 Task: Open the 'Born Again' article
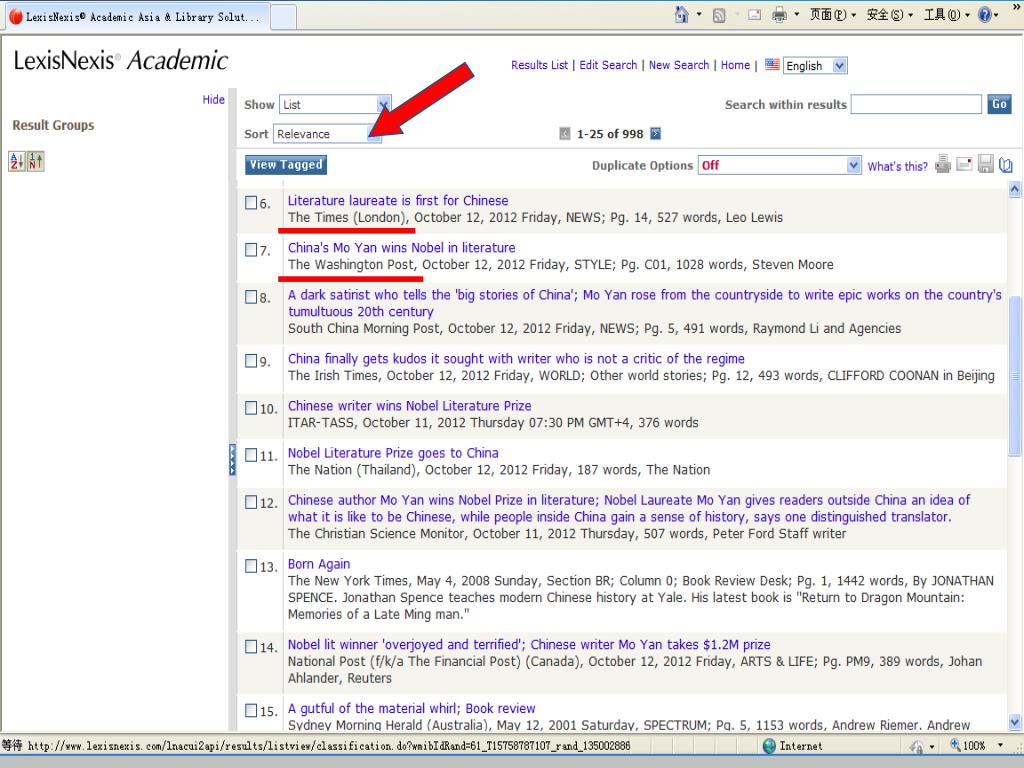pos(319,564)
